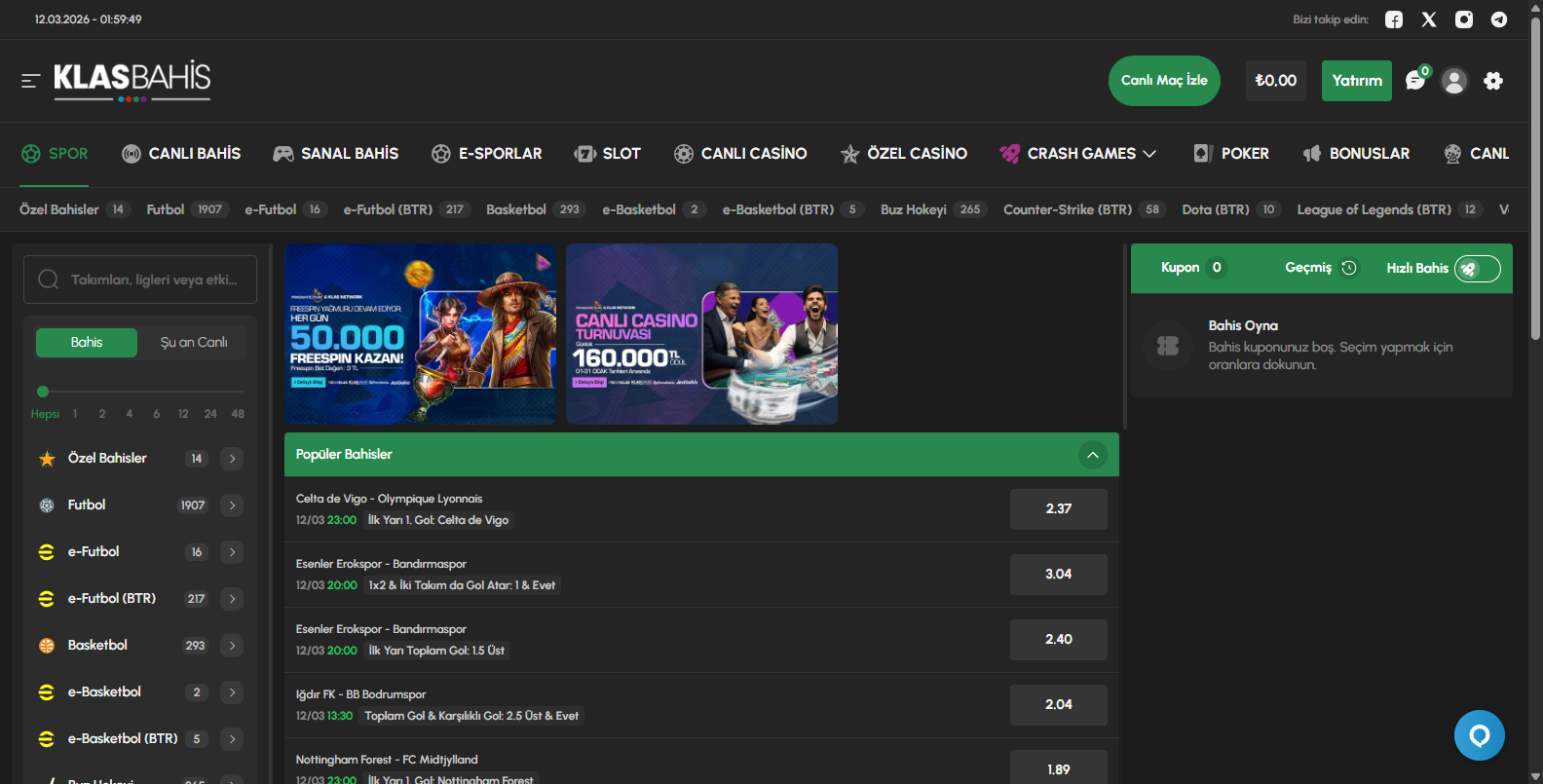The image size is (1543, 784).
Task: Expand the Futbol sidebar category arrow
Action: click(x=232, y=505)
